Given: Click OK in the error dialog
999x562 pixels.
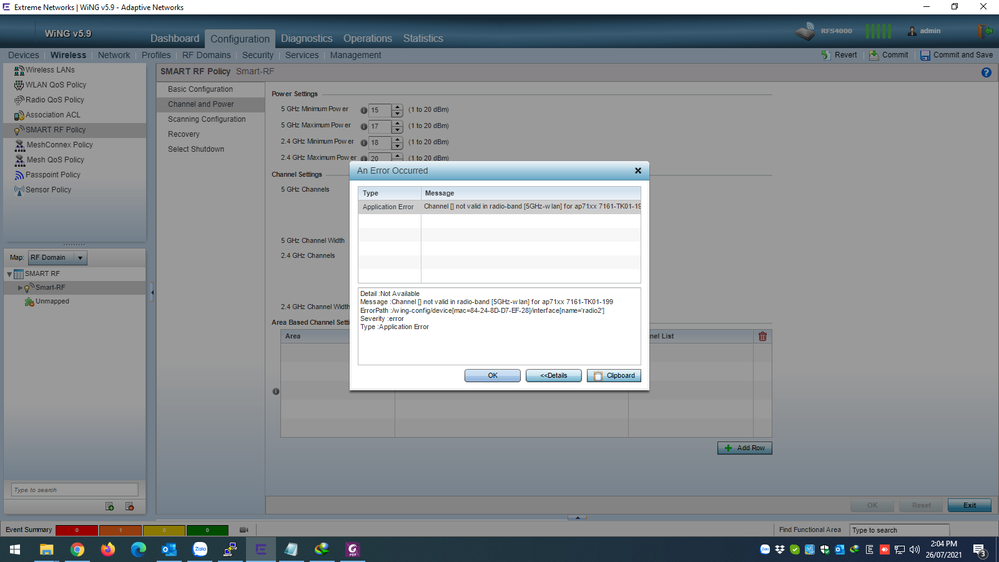Looking at the screenshot, I should (x=492, y=375).
